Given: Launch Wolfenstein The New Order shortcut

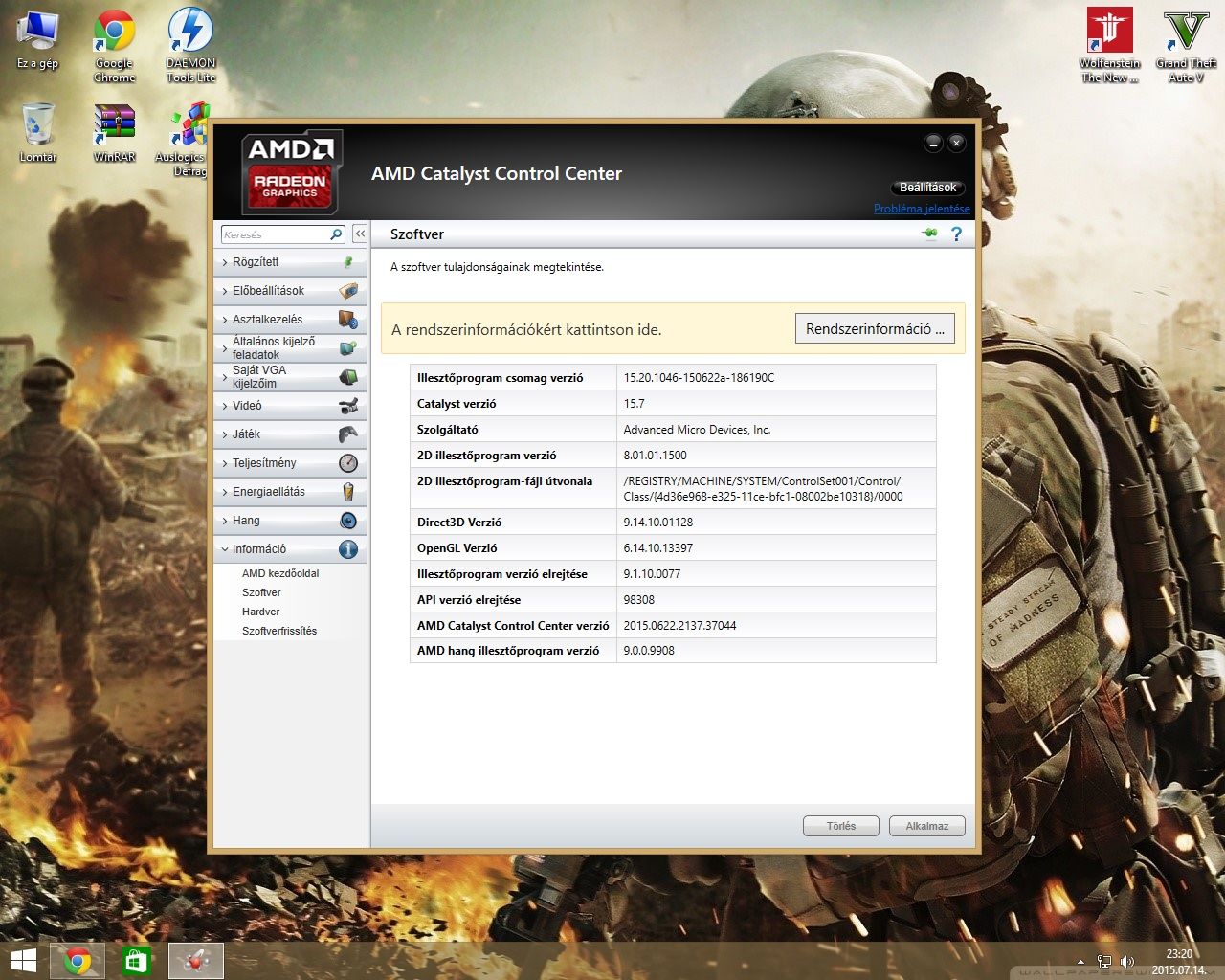Looking at the screenshot, I should coord(1109,46).
